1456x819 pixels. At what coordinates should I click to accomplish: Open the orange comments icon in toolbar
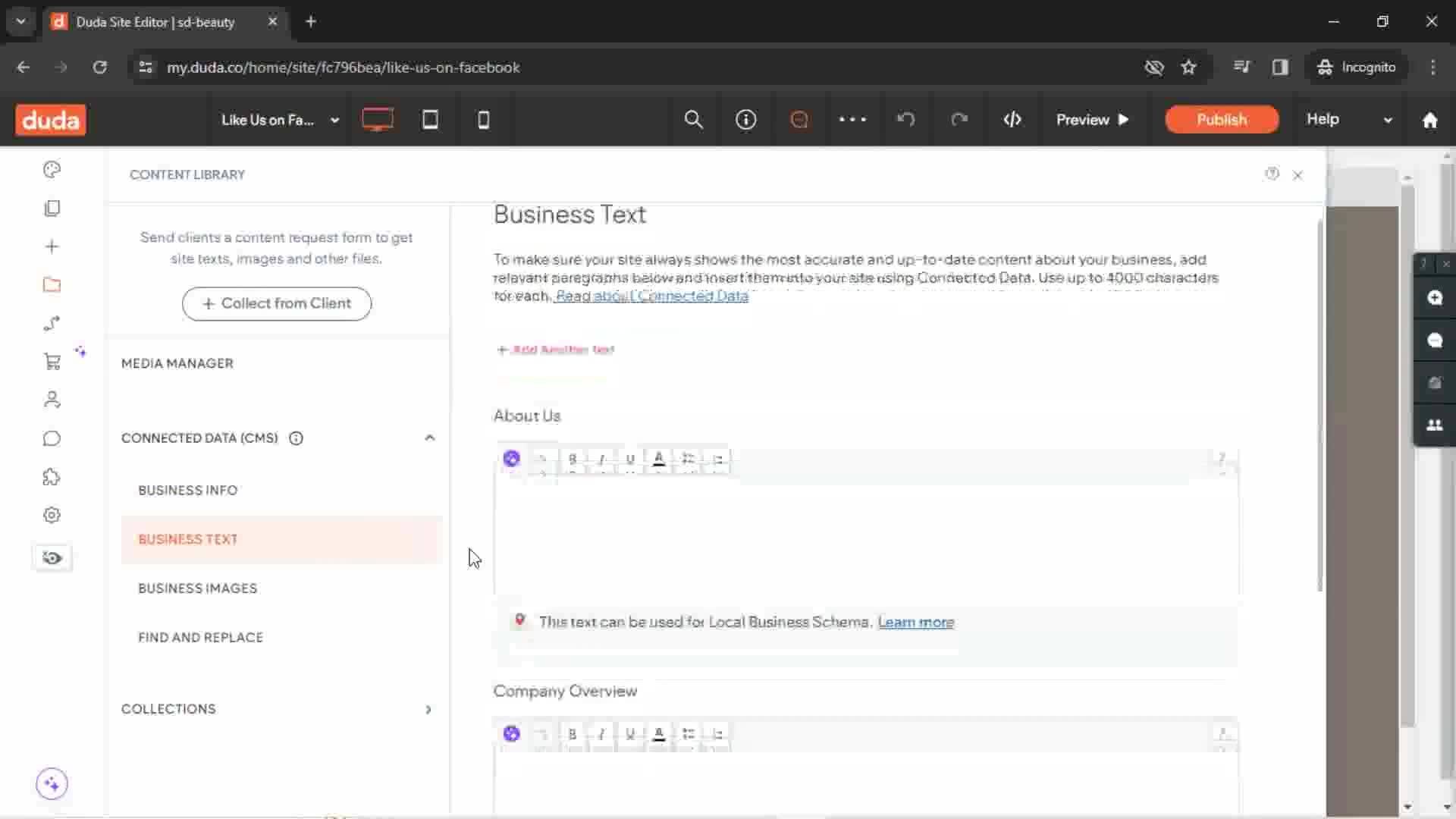799,120
